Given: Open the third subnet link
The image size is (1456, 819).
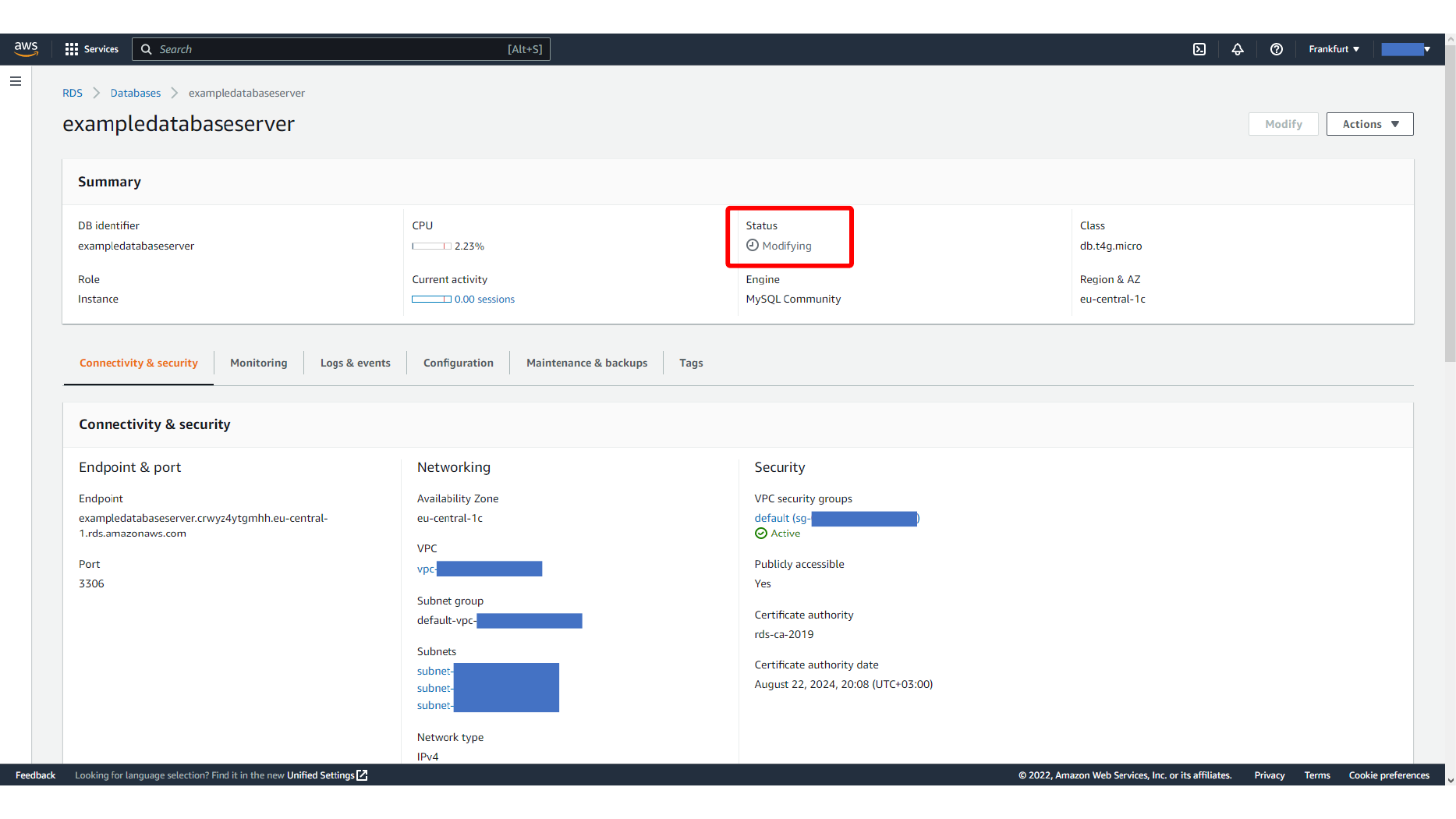Looking at the screenshot, I should coord(488,706).
